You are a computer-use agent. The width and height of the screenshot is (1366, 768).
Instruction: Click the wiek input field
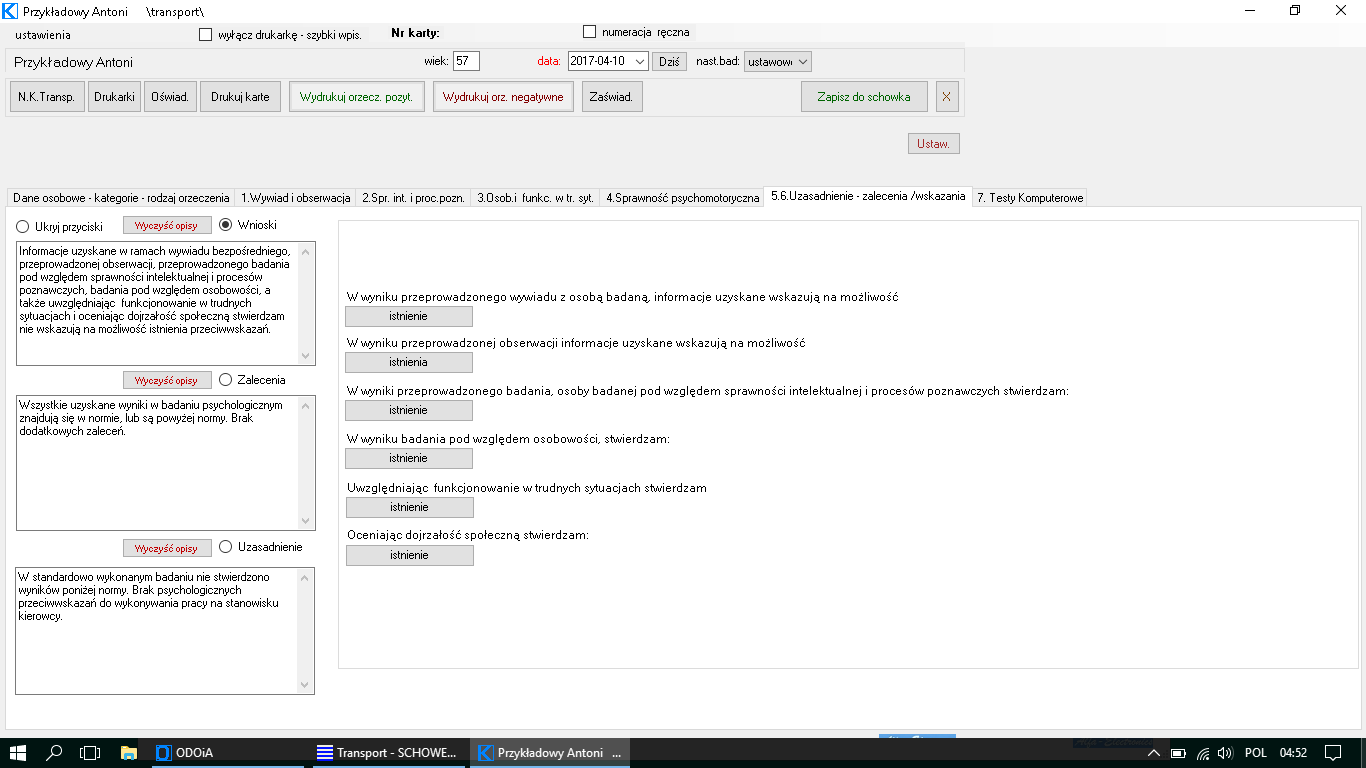click(x=466, y=61)
